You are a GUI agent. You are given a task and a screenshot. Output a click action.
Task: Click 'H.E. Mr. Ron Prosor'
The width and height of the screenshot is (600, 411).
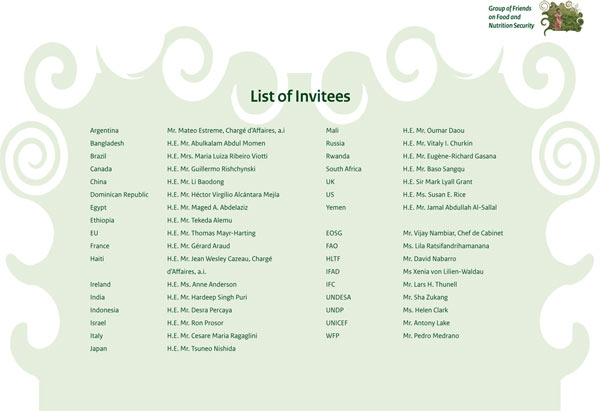195,323
